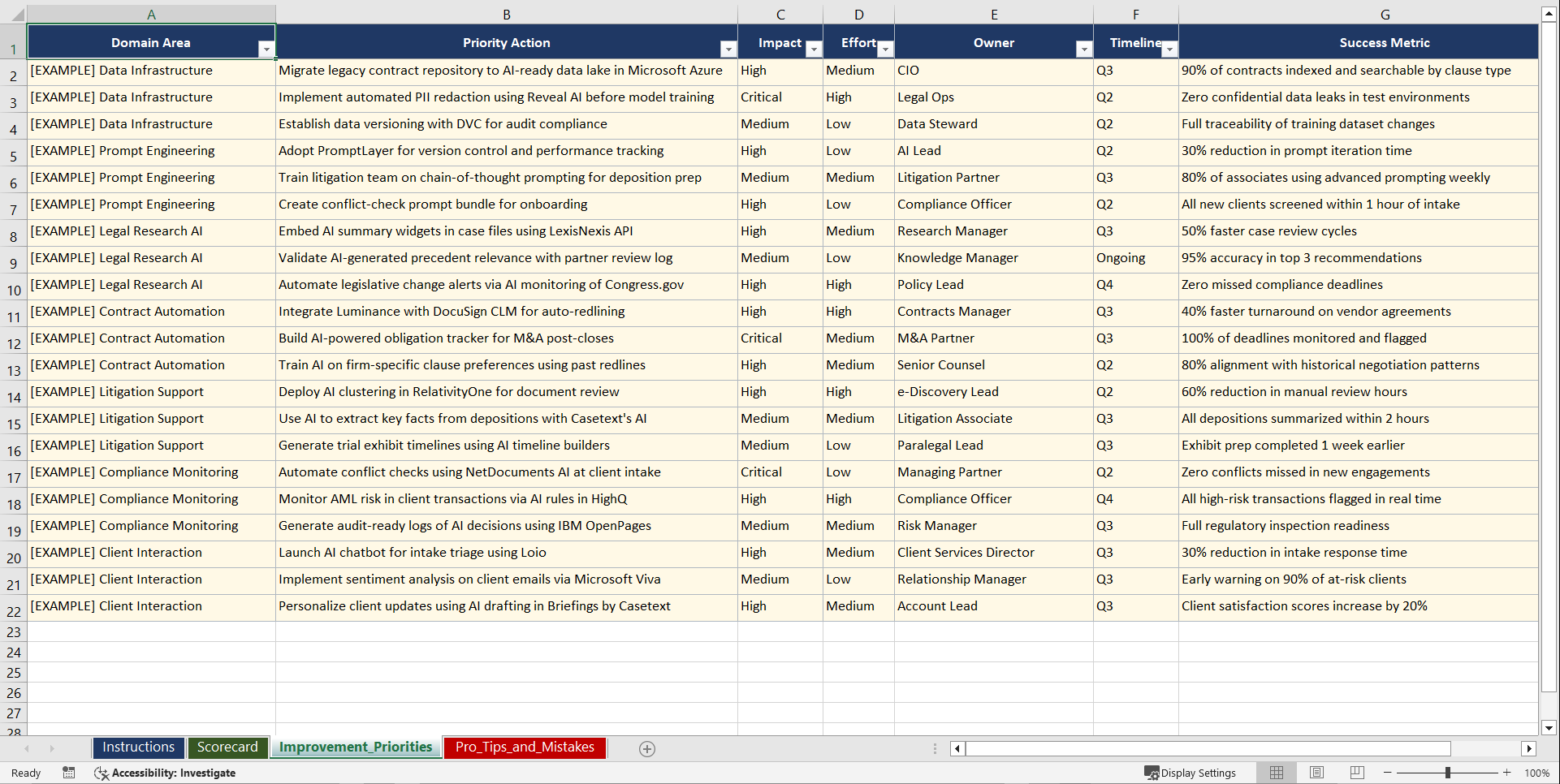The image size is (1560, 784).
Task: Add a new worksheet with the plus icon
Action: click(647, 748)
